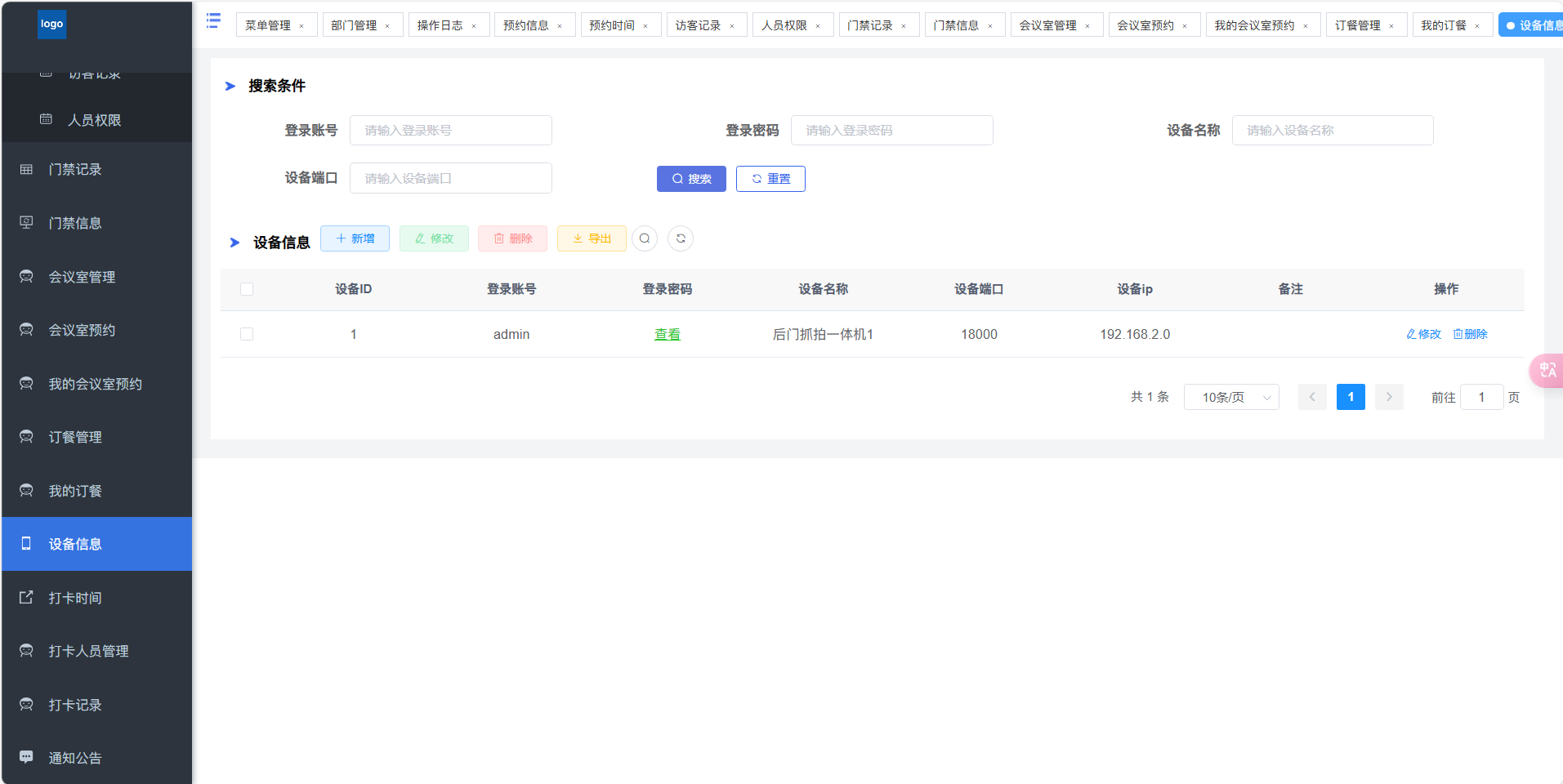Click 删除 in the admin row

1470,334
